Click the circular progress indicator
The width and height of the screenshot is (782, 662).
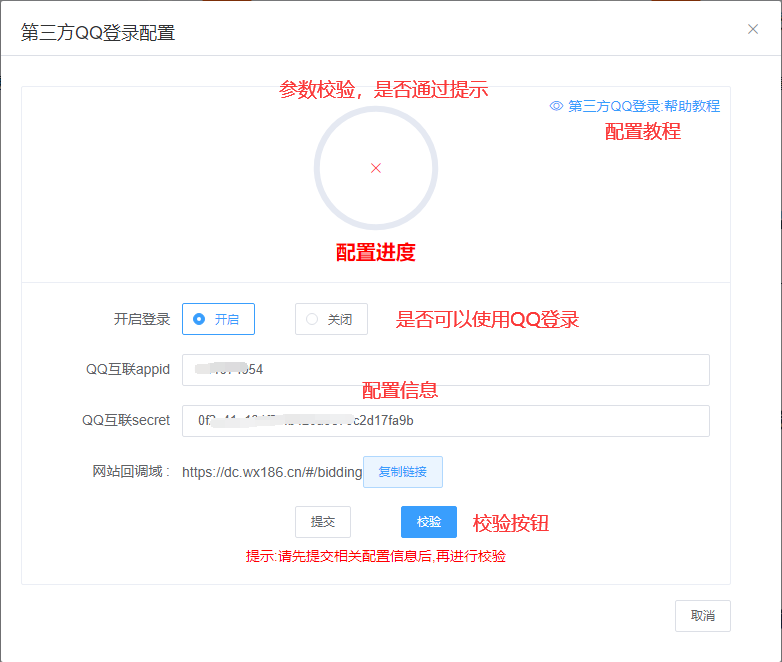tap(376, 168)
